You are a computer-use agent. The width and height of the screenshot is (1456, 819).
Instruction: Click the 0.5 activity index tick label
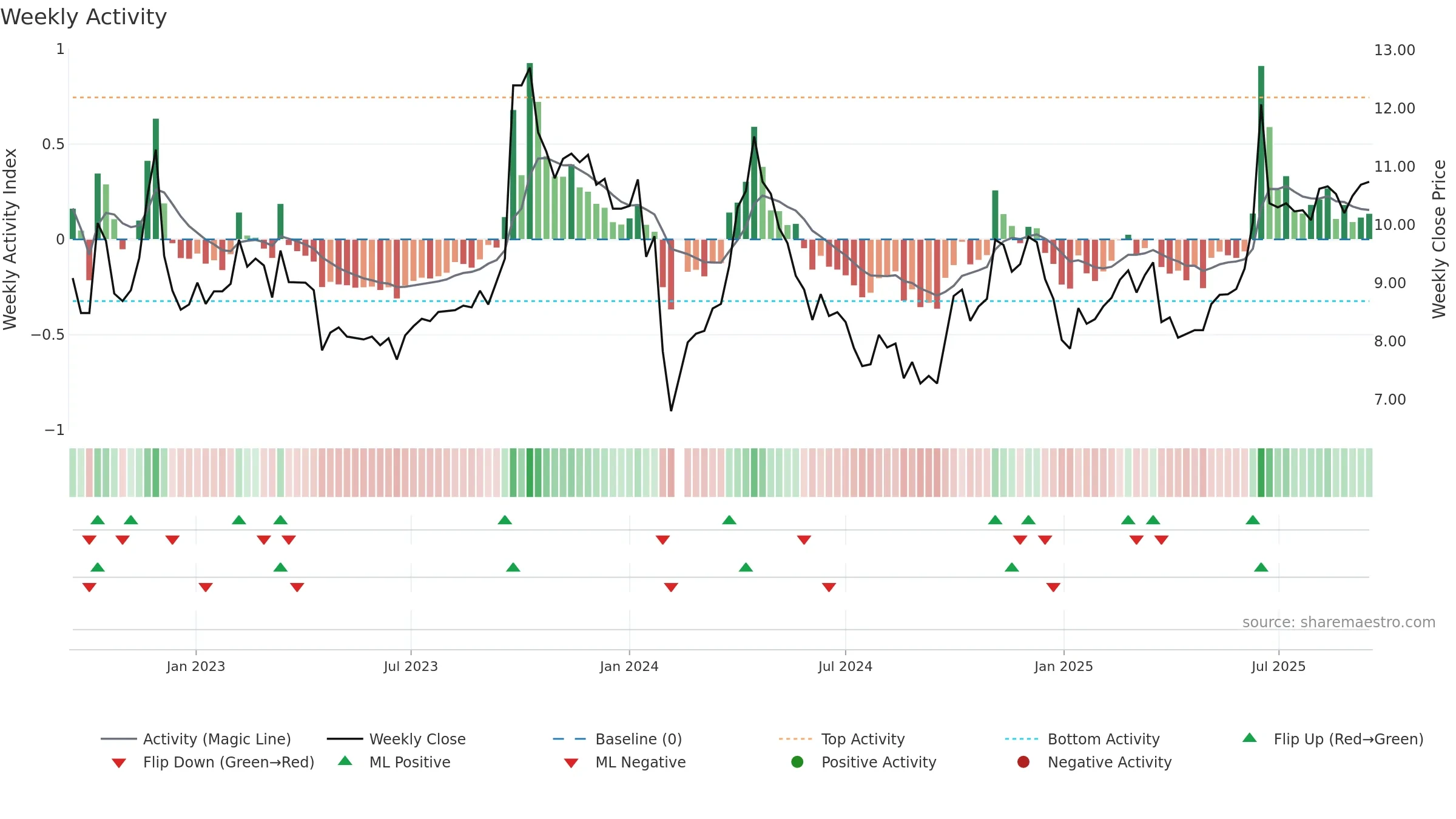click(53, 144)
